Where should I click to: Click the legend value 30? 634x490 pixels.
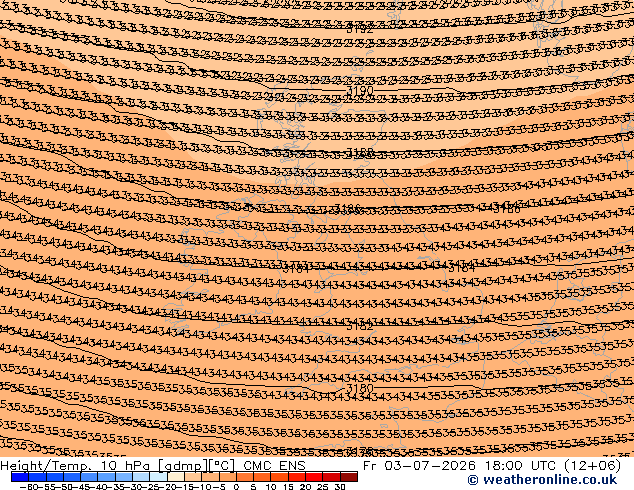coord(340,486)
